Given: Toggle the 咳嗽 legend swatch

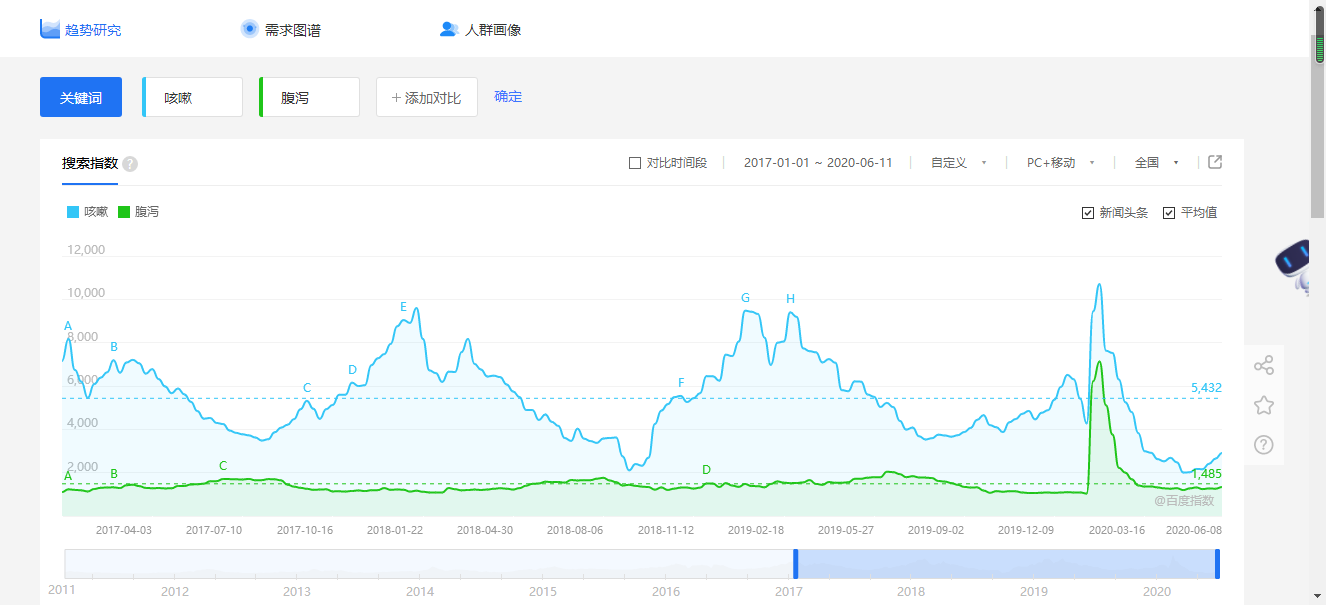Looking at the screenshot, I should click(x=73, y=212).
